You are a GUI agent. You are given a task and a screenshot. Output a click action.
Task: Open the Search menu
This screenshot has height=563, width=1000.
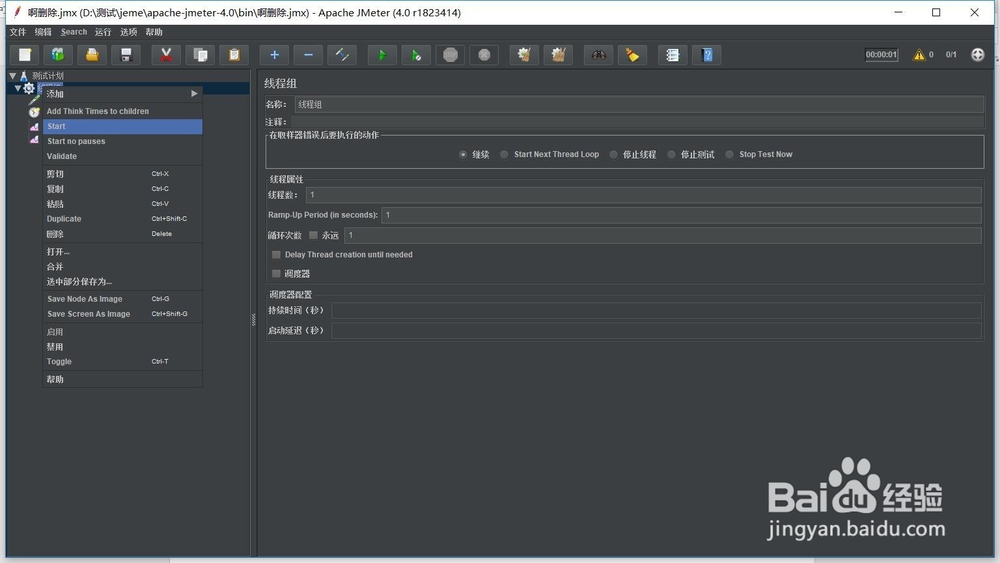pos(74,32)
